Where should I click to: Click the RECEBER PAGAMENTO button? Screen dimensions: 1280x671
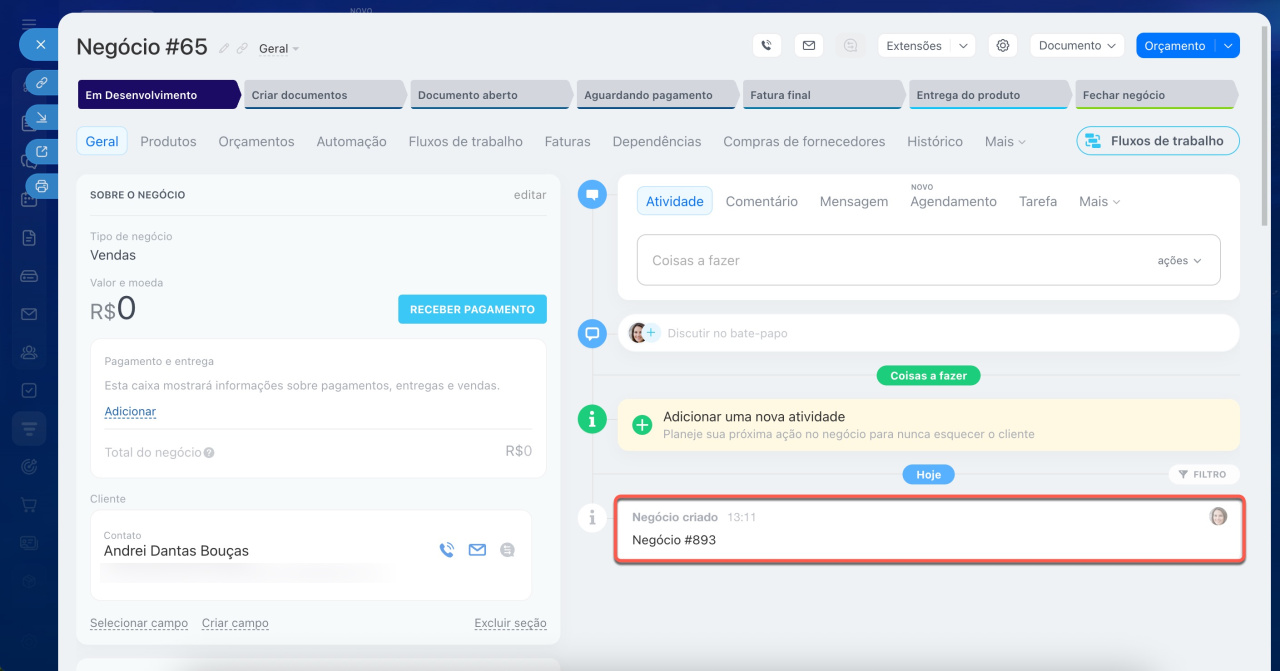point(472,309)
